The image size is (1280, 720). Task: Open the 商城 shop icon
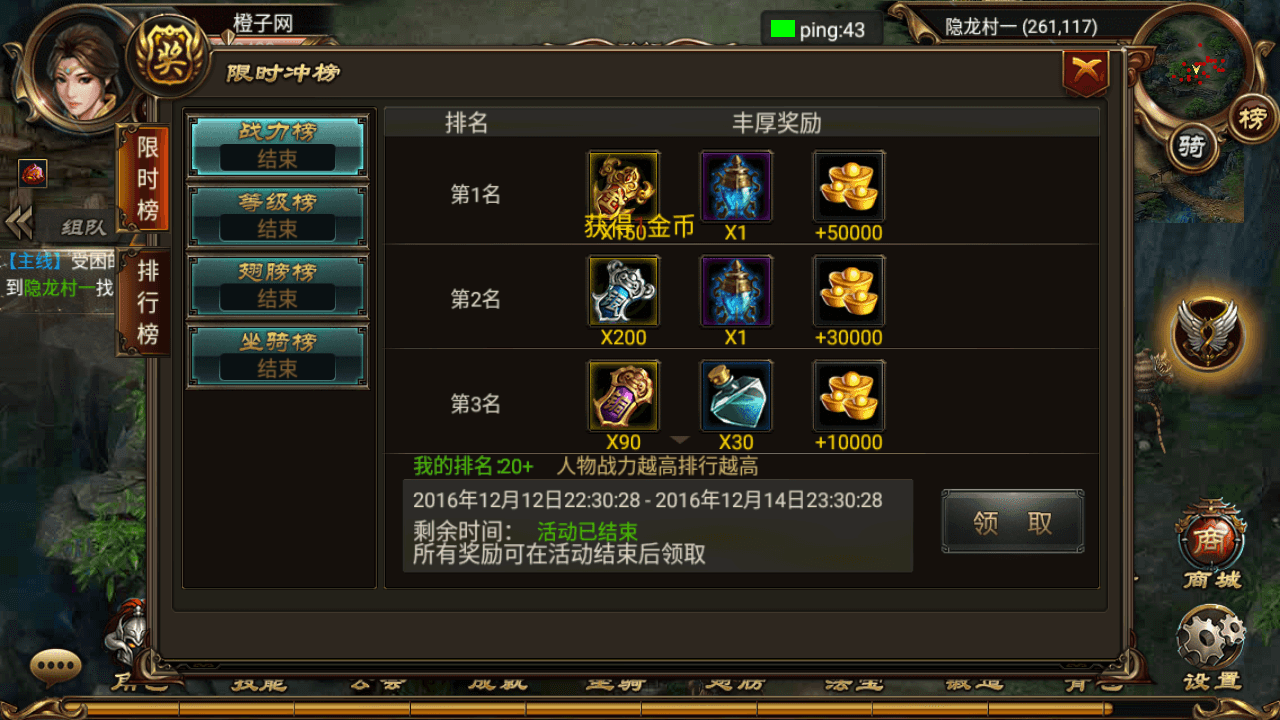pos(1211,545)
